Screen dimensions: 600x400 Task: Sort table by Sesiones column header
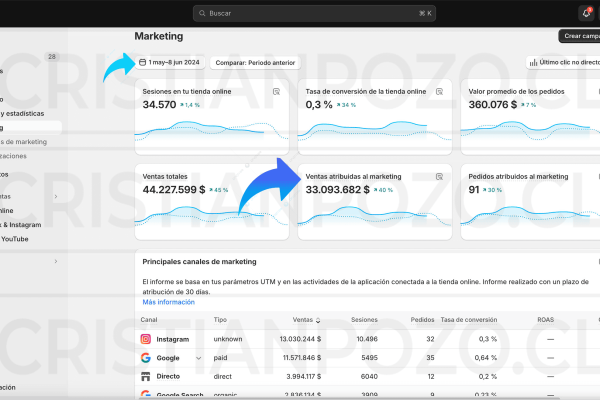pyautogui.click(x=364, y=320)
